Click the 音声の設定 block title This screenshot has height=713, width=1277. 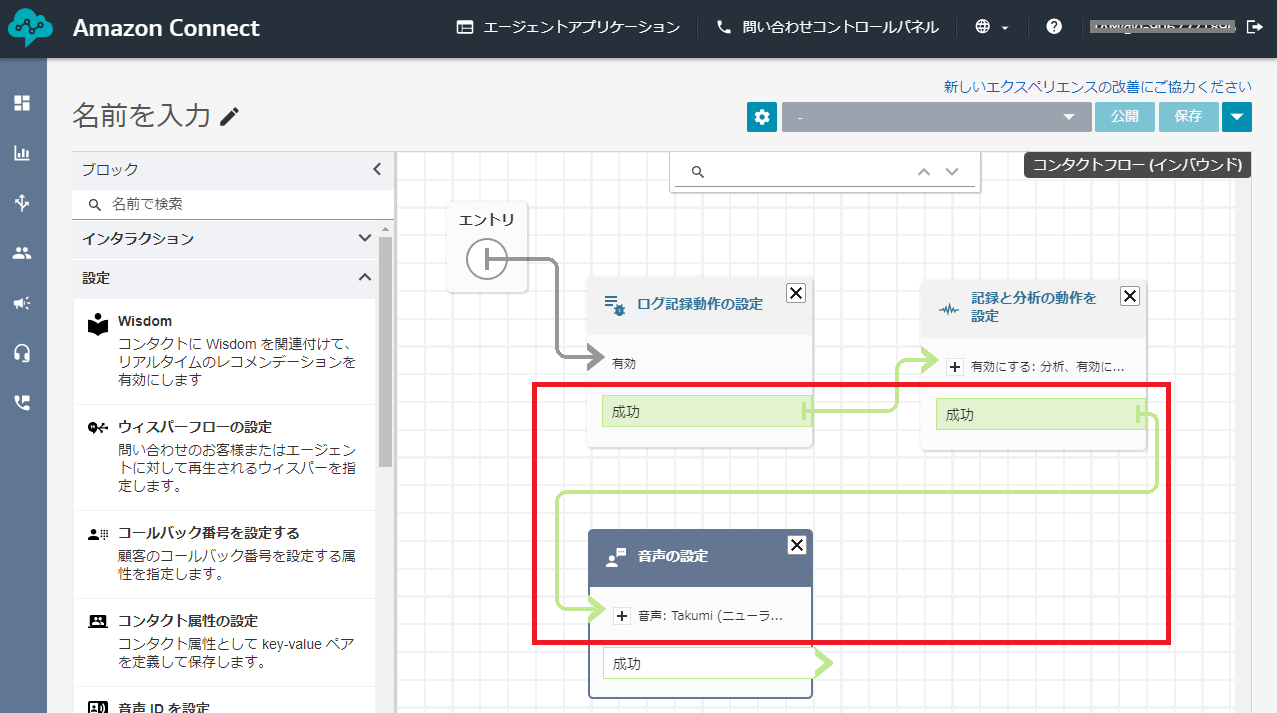click(x=673, y=556)
